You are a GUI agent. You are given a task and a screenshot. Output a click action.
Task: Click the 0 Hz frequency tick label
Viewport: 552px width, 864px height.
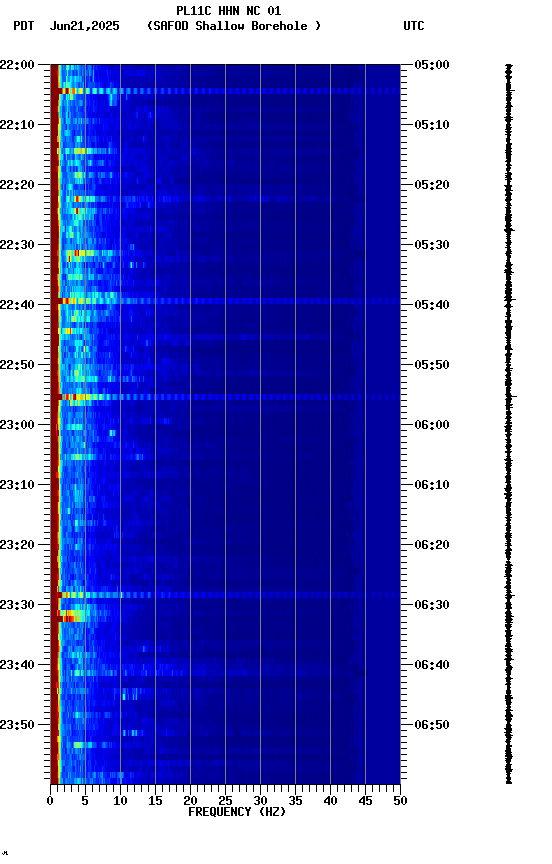(x=51, y=801)
